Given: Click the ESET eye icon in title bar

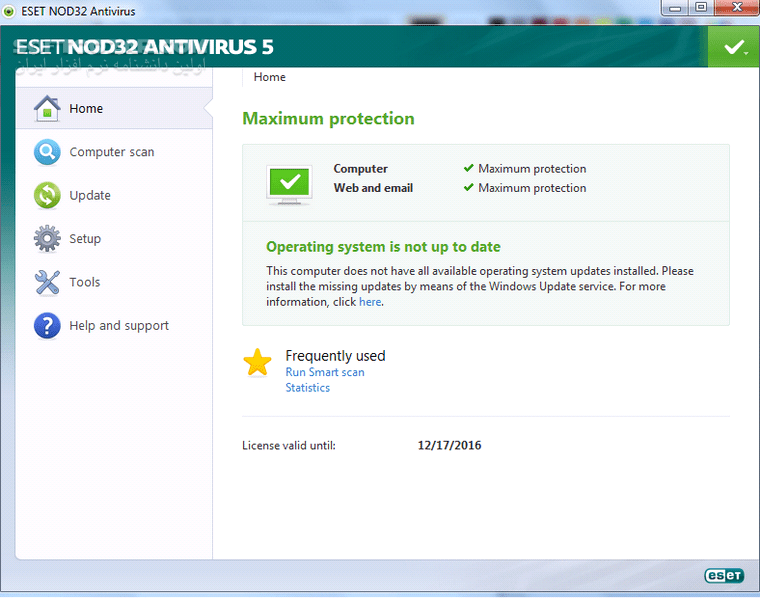Looking at the screenshot, I should point(9,11).
